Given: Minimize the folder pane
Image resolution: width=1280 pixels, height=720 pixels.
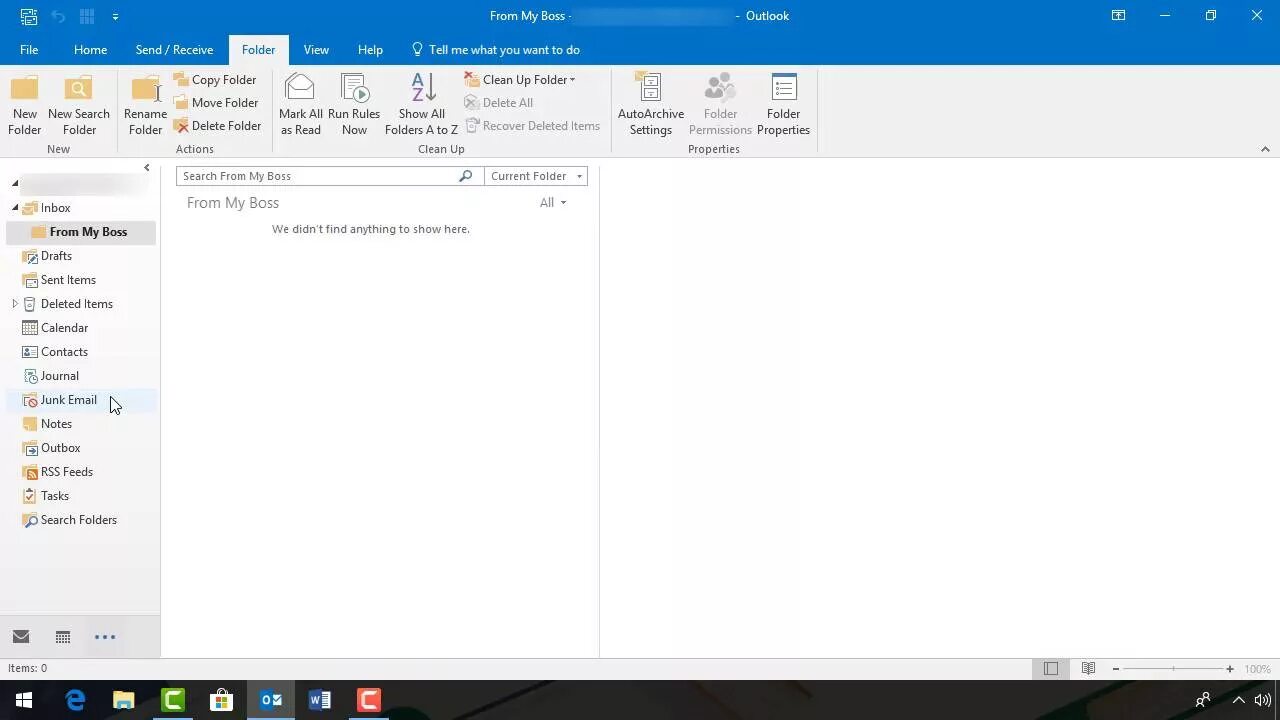Looking at the screenshot, I should tap(147, 168).
